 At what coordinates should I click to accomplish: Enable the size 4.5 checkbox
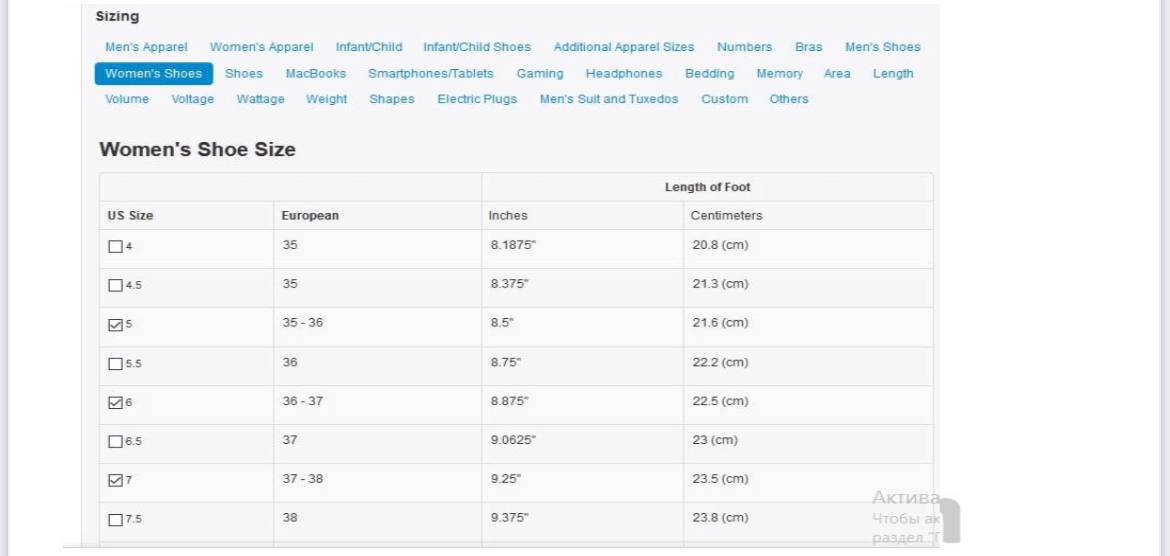(x=115, y=285)
